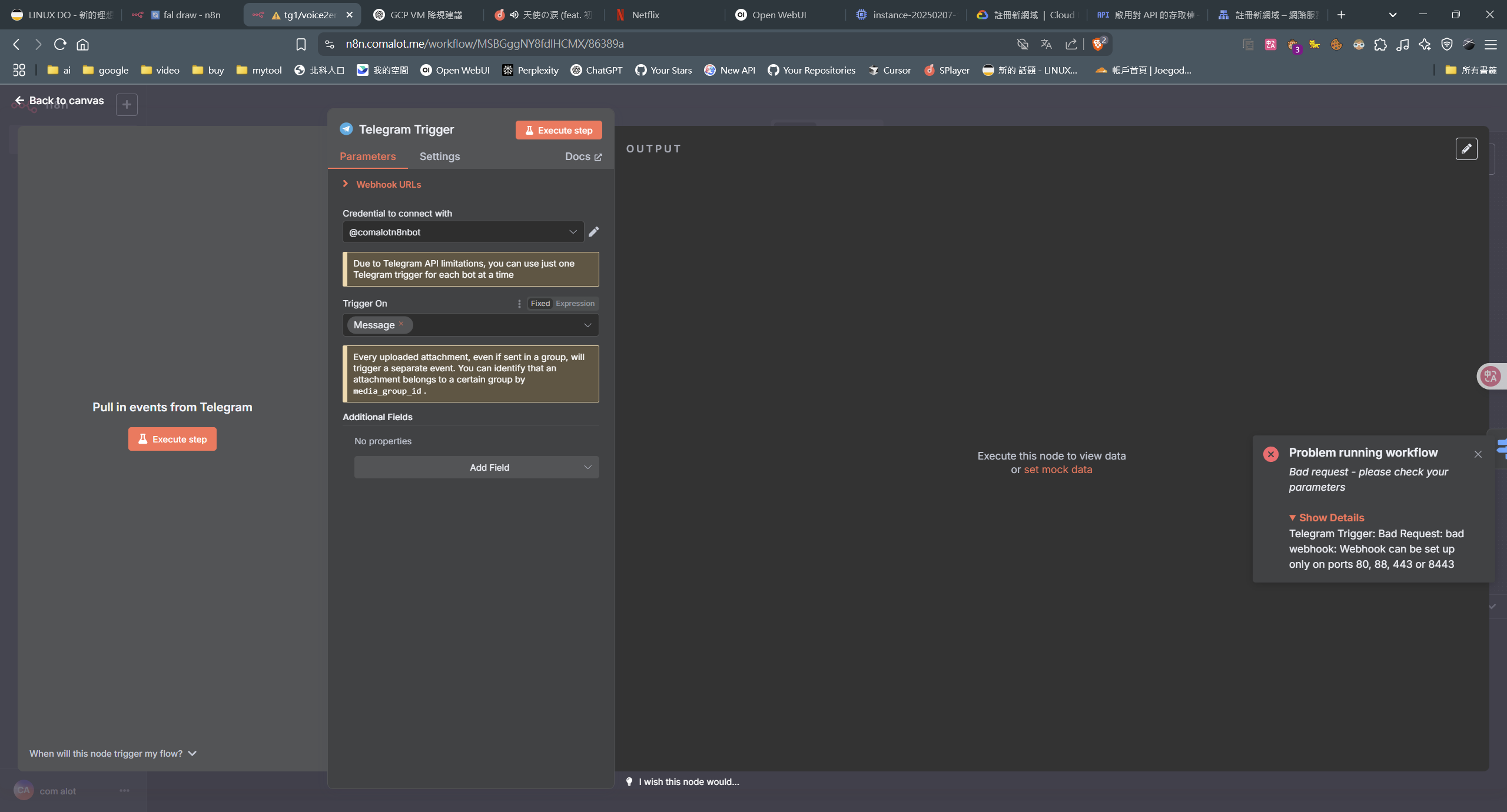Open the ChatGPT bookmark
The image size is (1507, 812).
596,70
